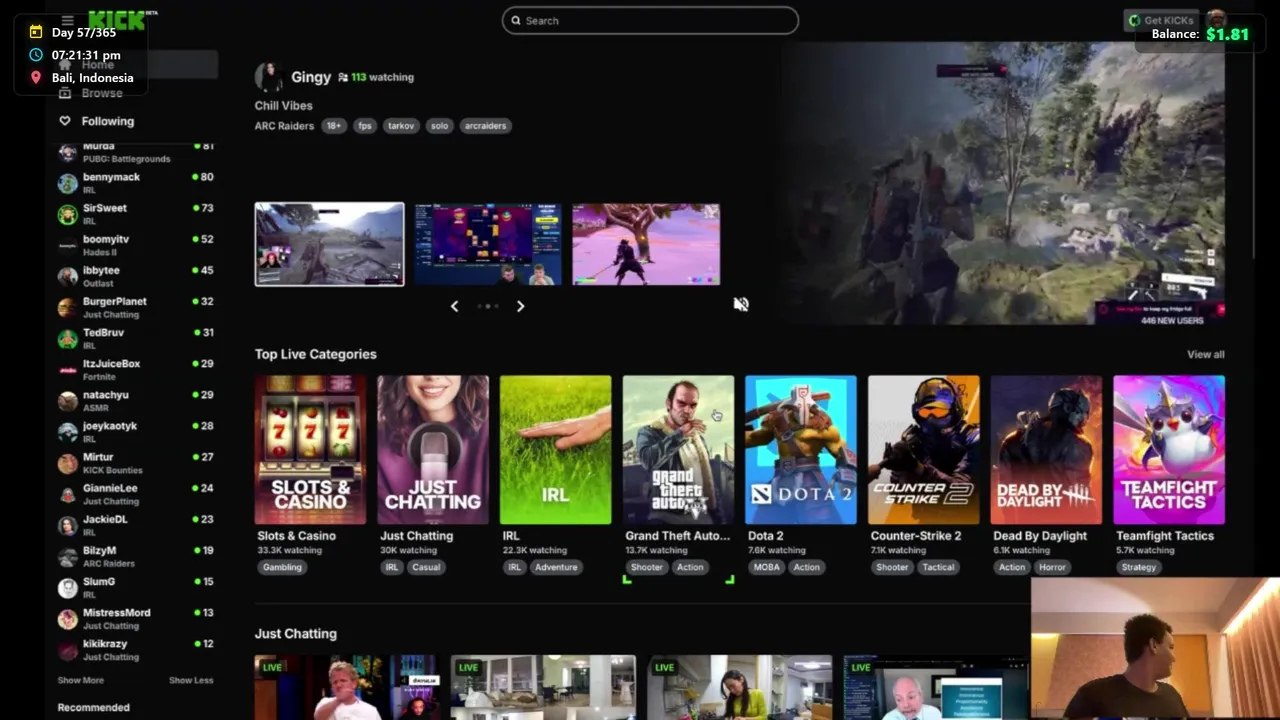Click the Adventure tag under IRL

(556, 567)
